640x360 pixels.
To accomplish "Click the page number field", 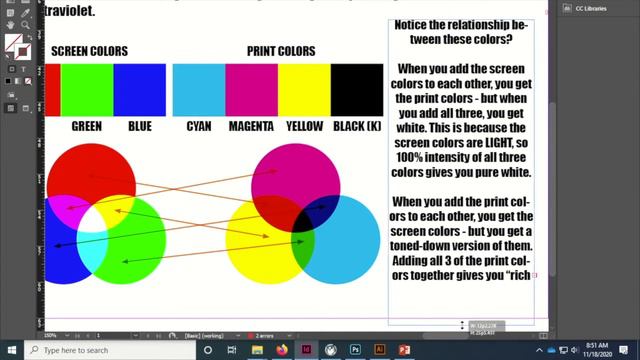I will (113, 336).
